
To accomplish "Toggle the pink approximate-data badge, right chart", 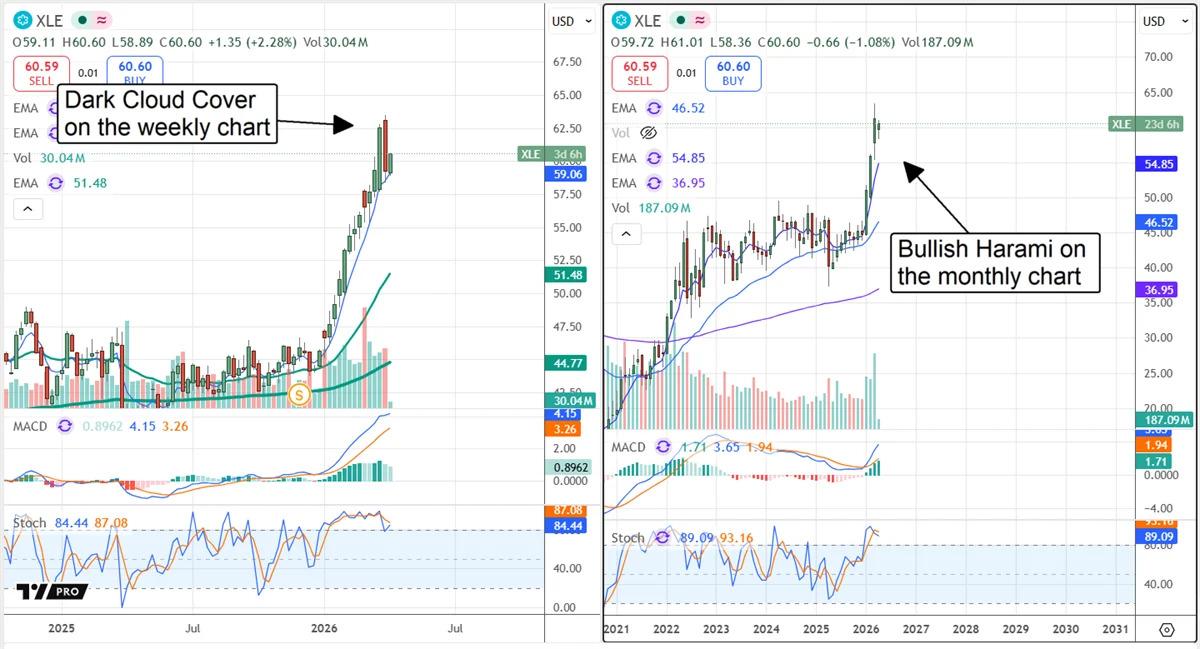I will (701, 21).
